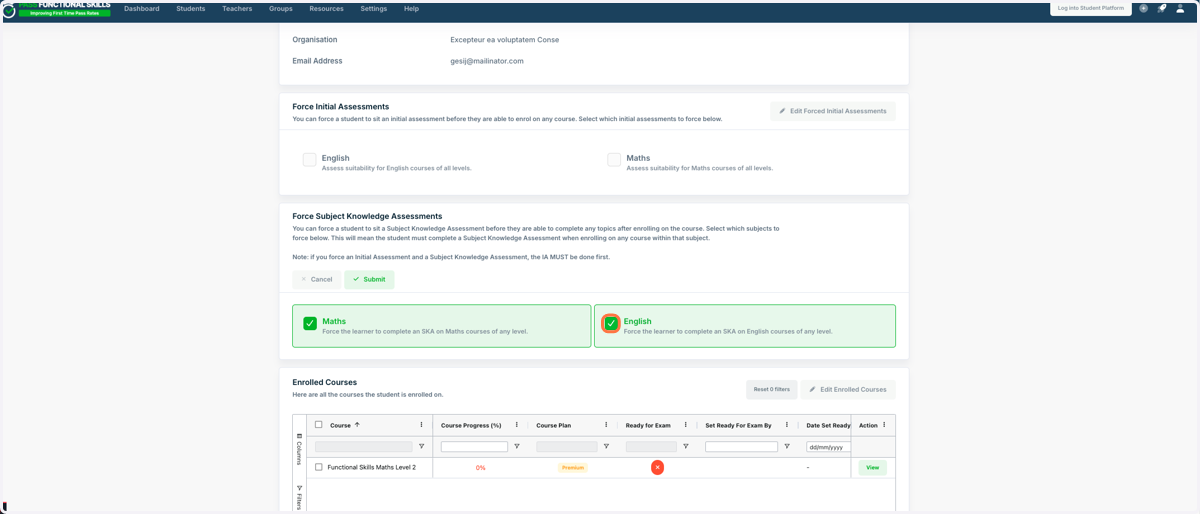Expand the Columns side panel
This screenshot has width=1200, height=514.
coord(299,449)
